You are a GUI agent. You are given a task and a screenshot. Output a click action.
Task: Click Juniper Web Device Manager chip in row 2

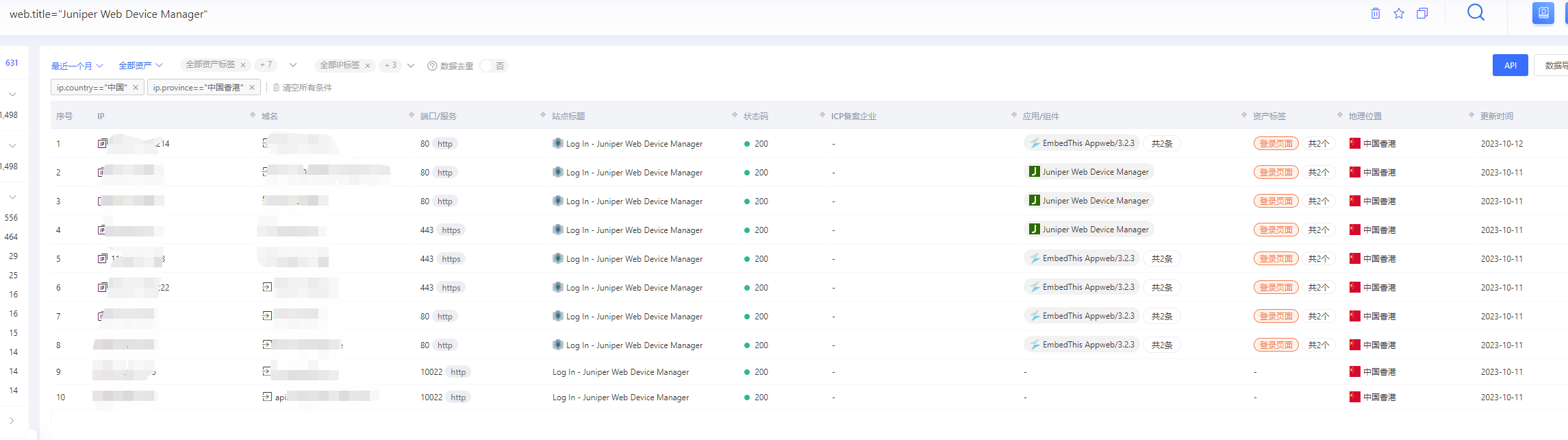1089,172
